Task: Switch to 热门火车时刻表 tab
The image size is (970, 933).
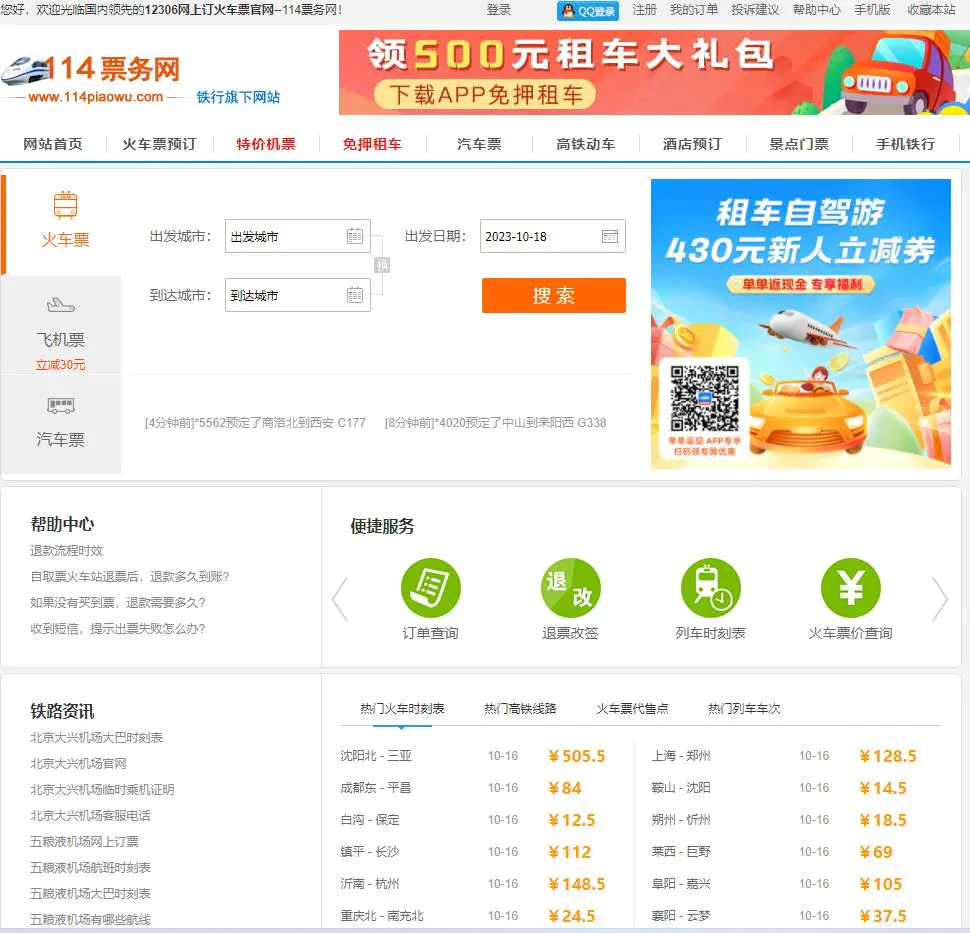Action: [x=402, y=708]
